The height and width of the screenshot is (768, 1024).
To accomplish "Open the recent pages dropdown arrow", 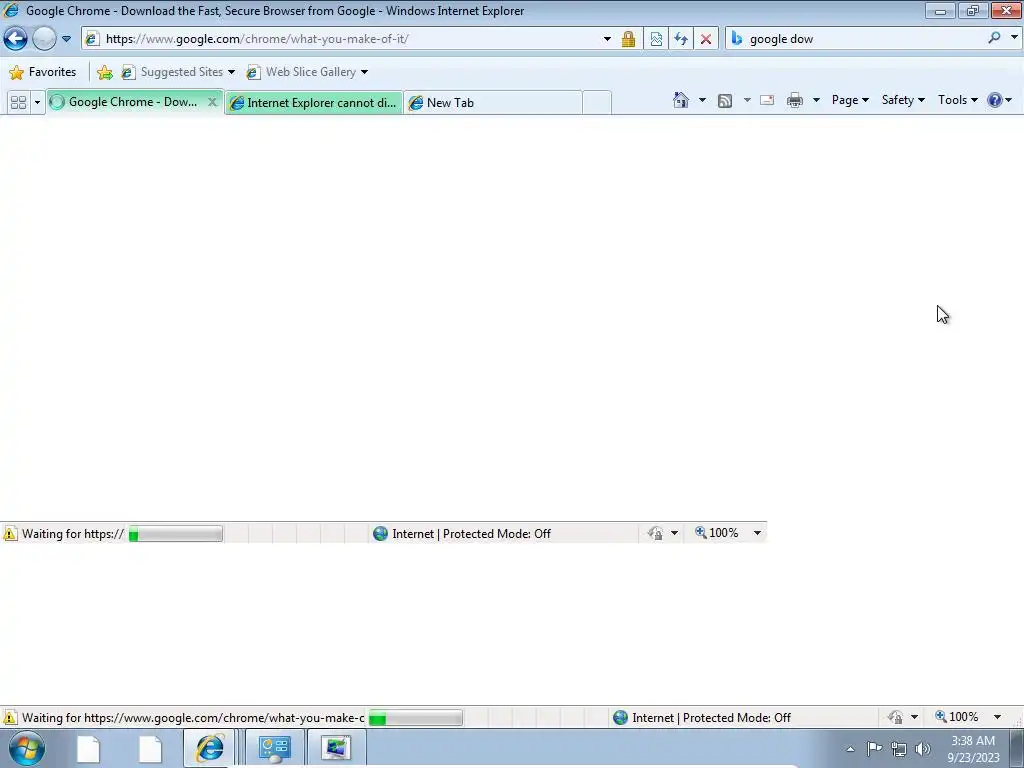I will [x=67, y=39].
